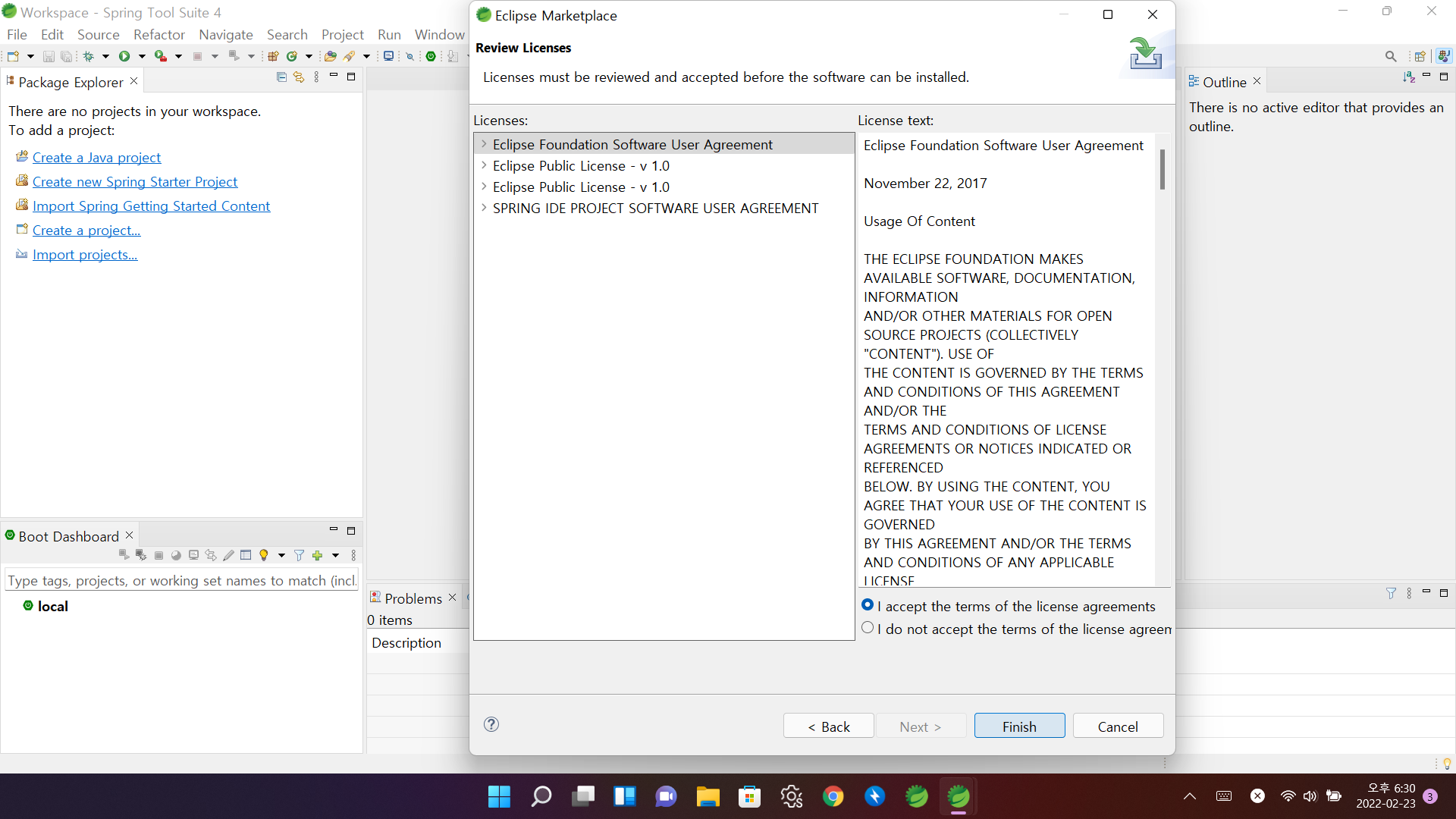This screenshot has height=819, width=1456.
Task: Select 'I do not accept the terms' option
Action: [868, 628]
